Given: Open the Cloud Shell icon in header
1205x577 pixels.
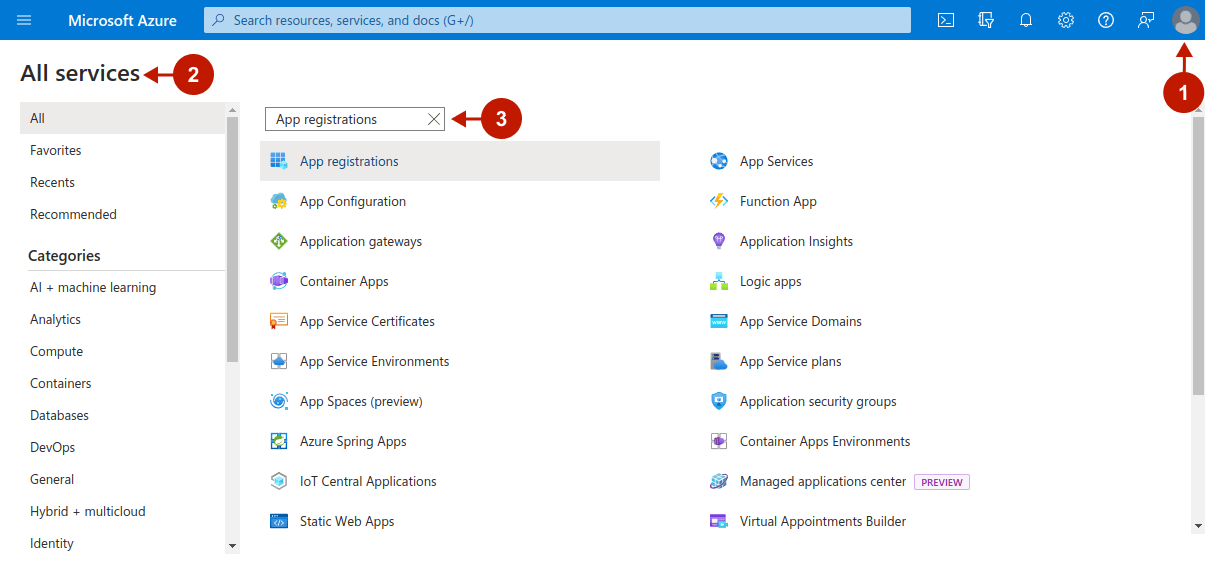Looking at the screenshot, I should (945, 20).
